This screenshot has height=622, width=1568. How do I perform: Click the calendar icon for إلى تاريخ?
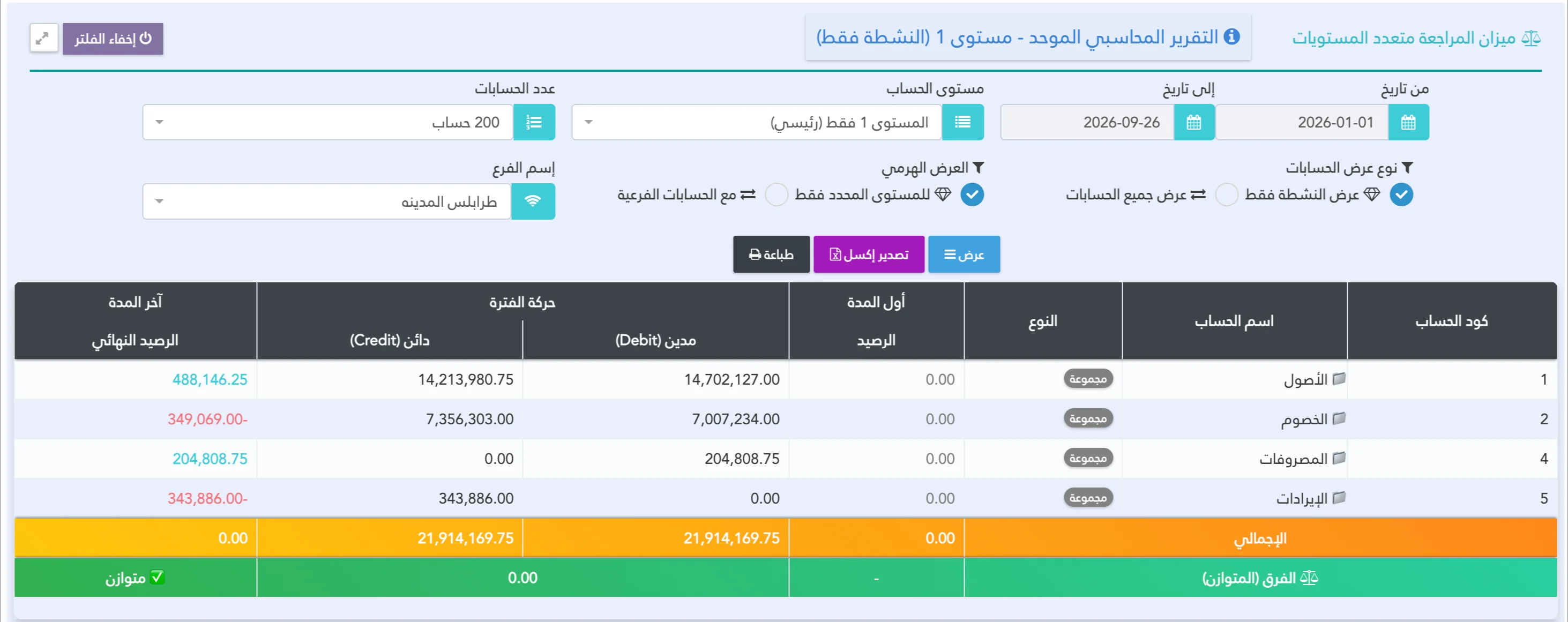(x=1193, y=122)
